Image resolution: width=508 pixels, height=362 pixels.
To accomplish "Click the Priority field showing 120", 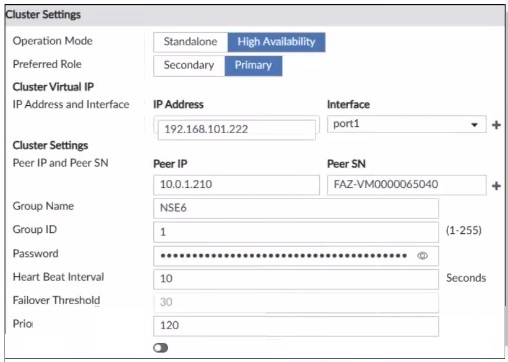I will point(296,326).
